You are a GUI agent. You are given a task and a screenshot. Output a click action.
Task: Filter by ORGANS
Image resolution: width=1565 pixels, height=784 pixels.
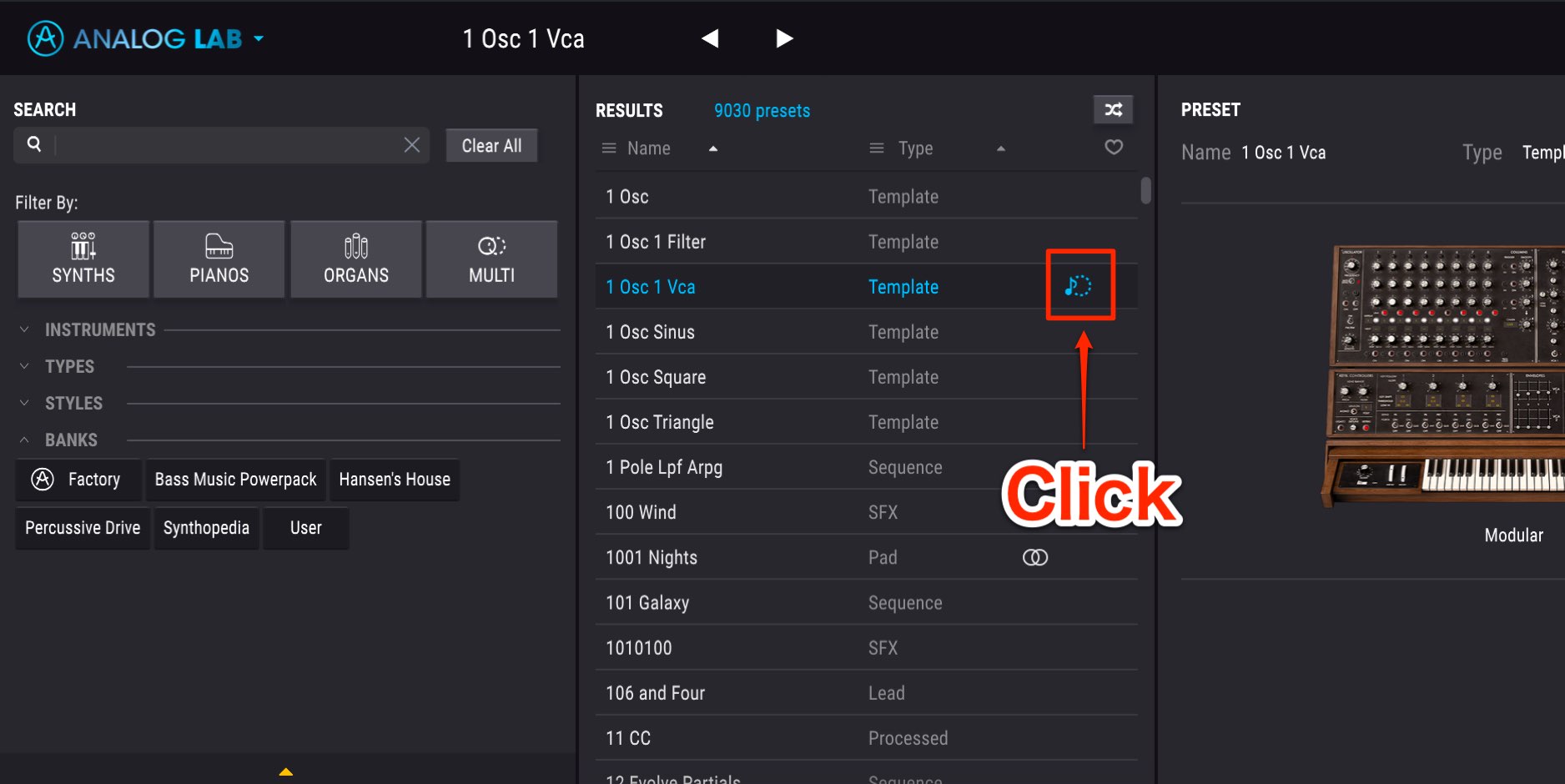pyautogui.click(x=356, y=259)
